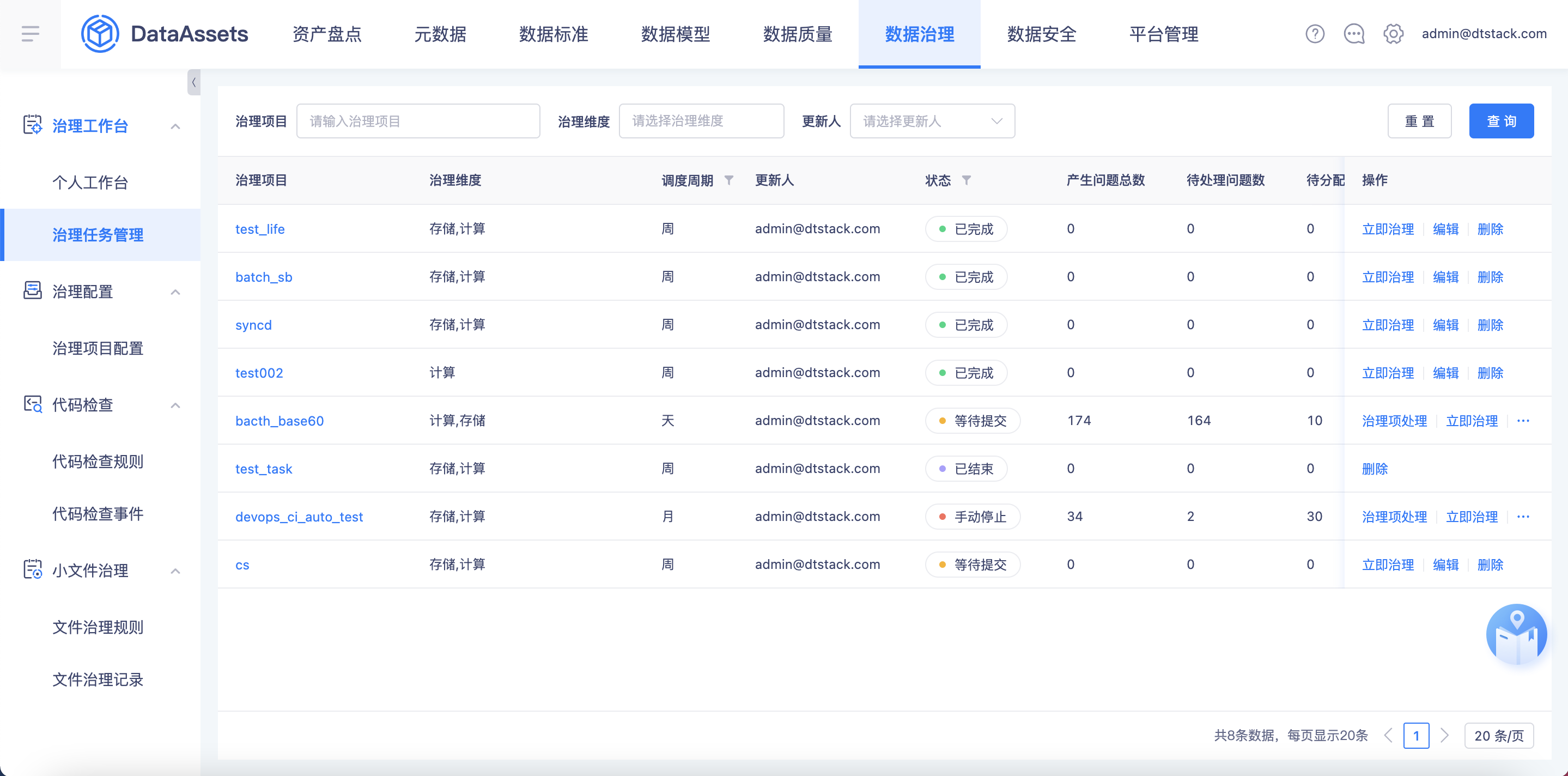Switch to 数据标准 tab

(x=554, y=33)
